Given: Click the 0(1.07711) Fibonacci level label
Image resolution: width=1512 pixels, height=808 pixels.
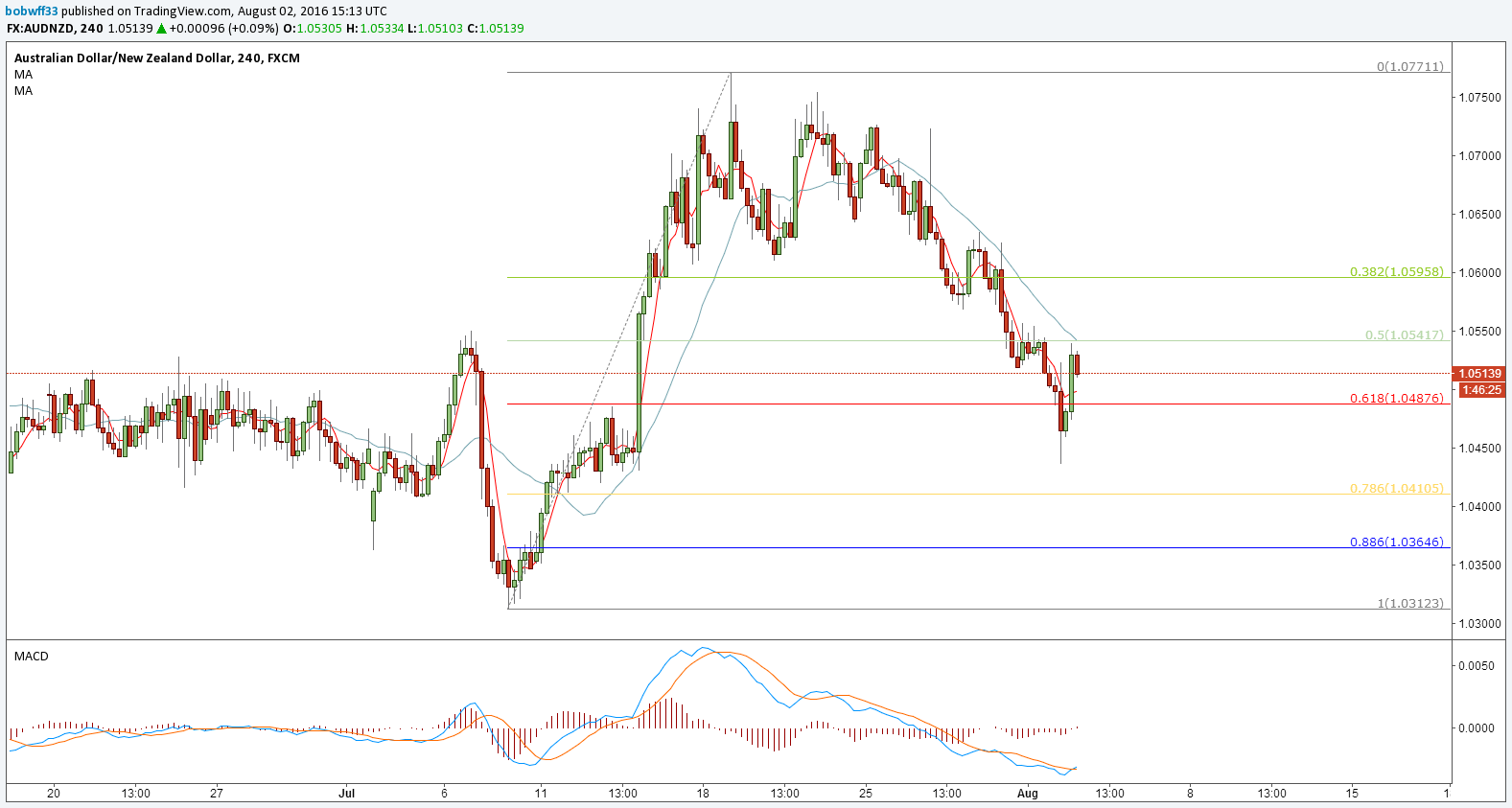Looking at the screenshot, I should [x=1409, y=67].
